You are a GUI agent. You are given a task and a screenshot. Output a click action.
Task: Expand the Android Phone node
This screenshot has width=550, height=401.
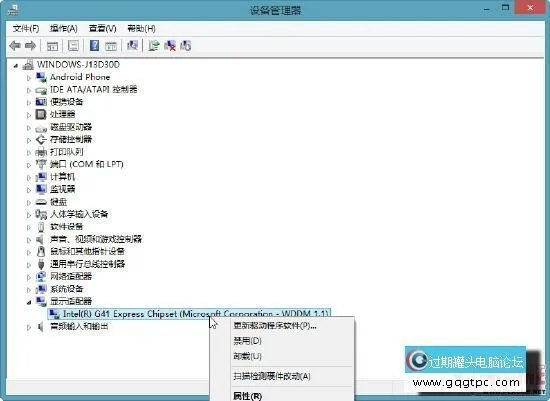(x=29, y=78)
